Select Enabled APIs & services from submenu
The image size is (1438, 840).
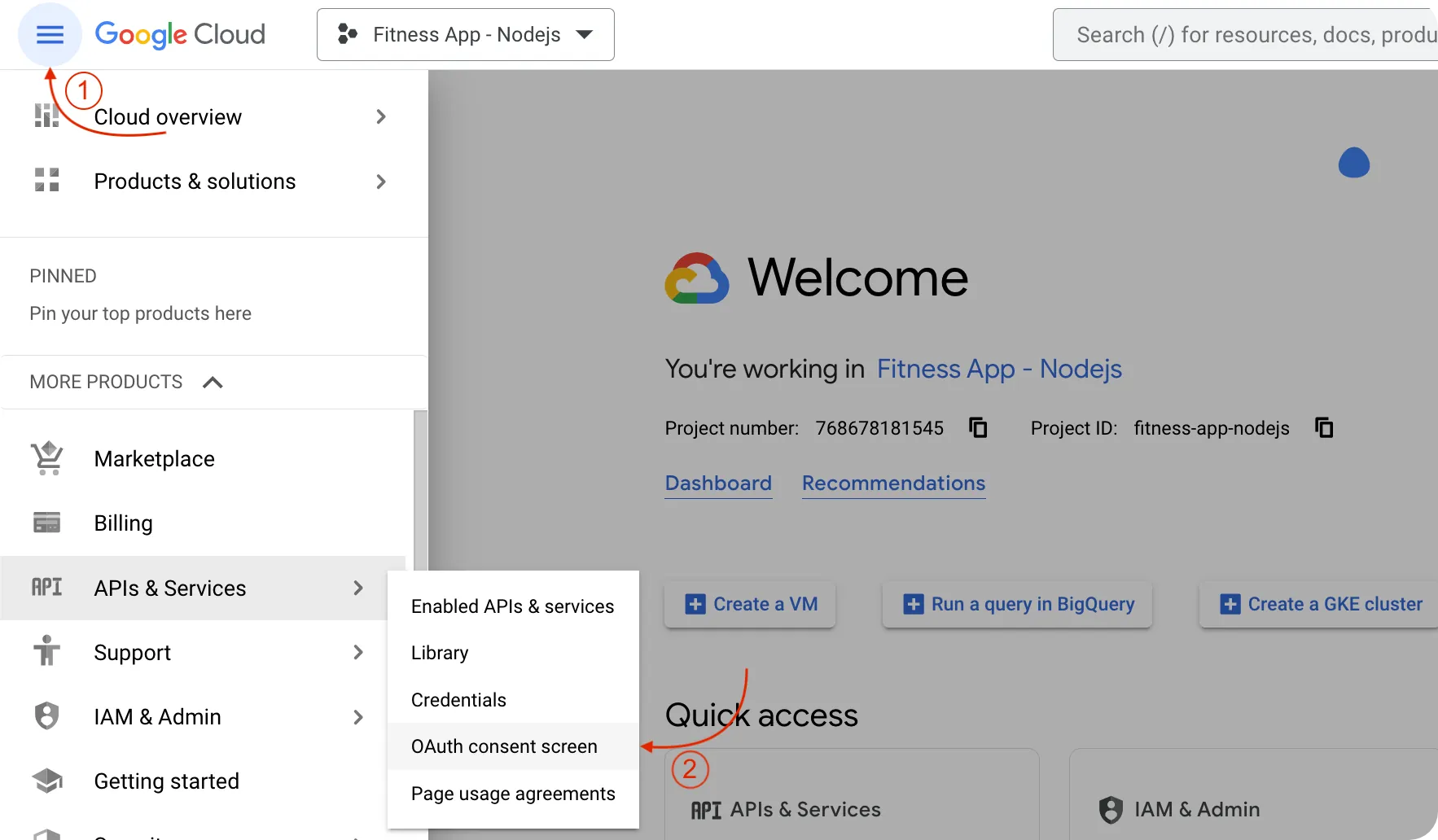tap(513, 606)
